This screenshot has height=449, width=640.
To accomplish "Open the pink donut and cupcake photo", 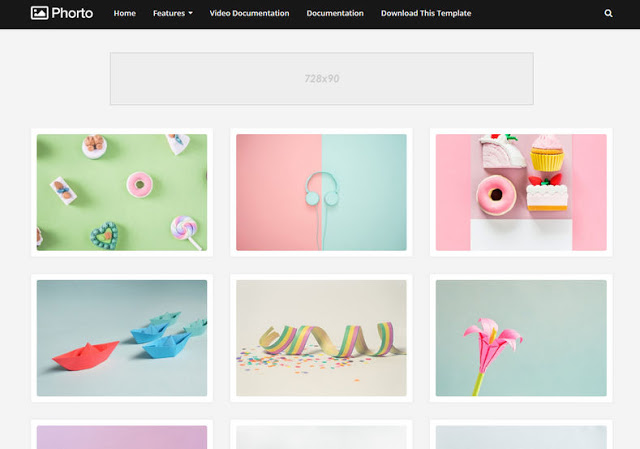I will (521, 192).
